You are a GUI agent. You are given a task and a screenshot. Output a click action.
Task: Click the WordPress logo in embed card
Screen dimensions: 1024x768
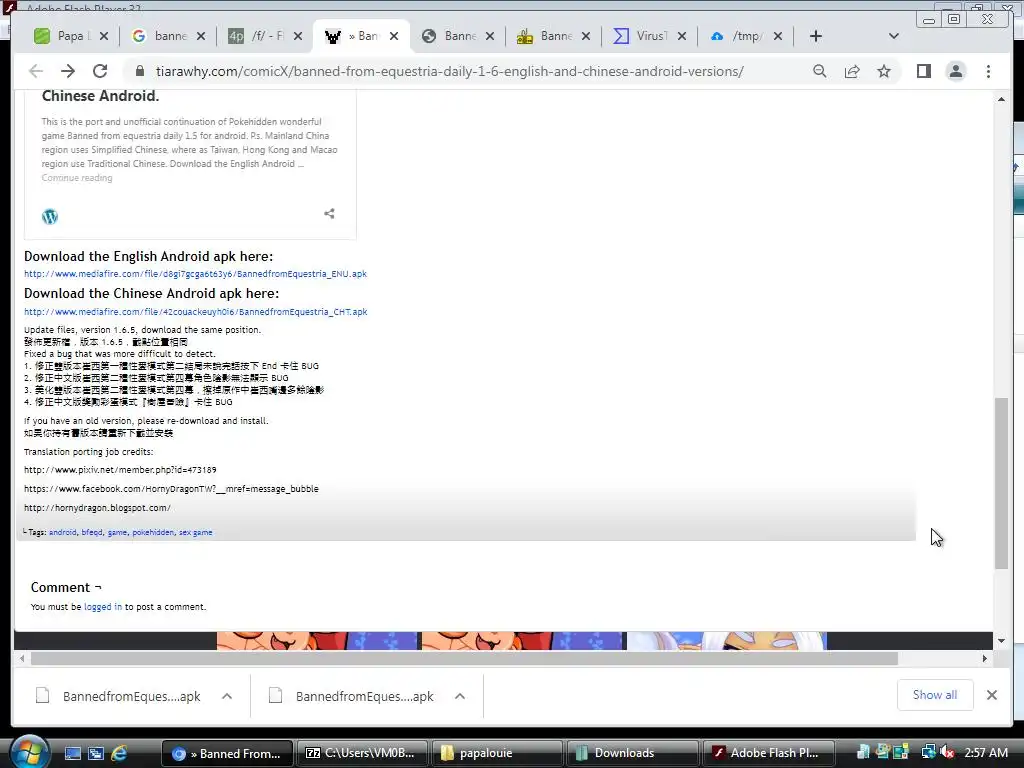tap(50, 216)
